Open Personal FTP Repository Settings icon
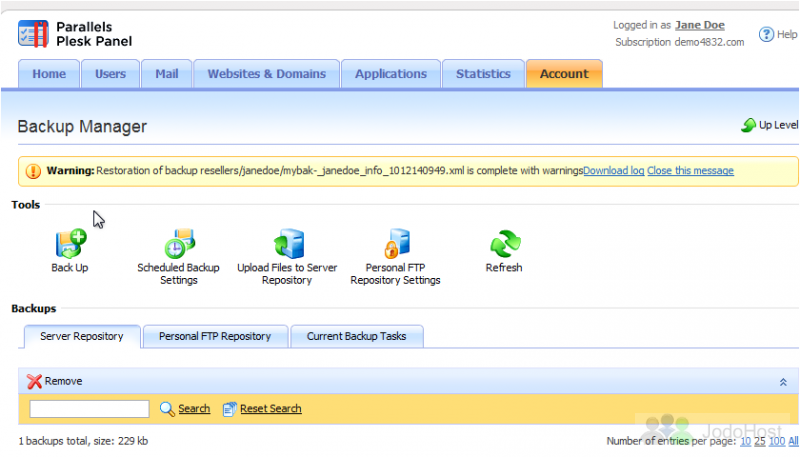The width and height of the screenshot is (800, 457). tap(395, 243)
